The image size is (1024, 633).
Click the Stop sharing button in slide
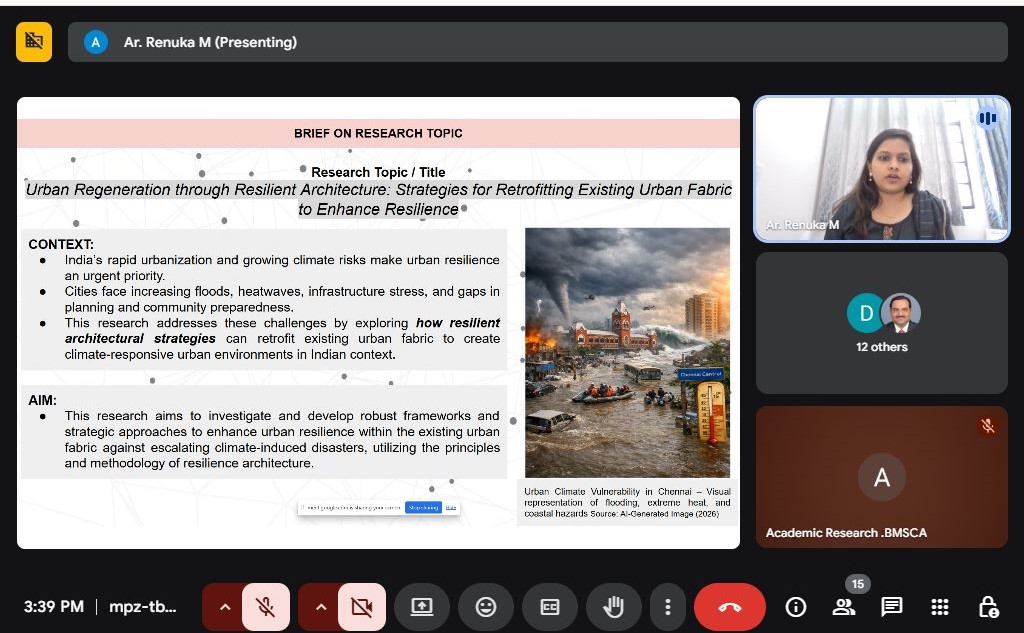423,508
